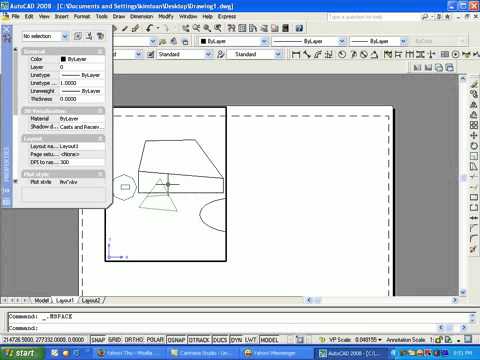This screenshot has width=480, height=360.
Task: Open the Draw menu
Action: point(119,16)
